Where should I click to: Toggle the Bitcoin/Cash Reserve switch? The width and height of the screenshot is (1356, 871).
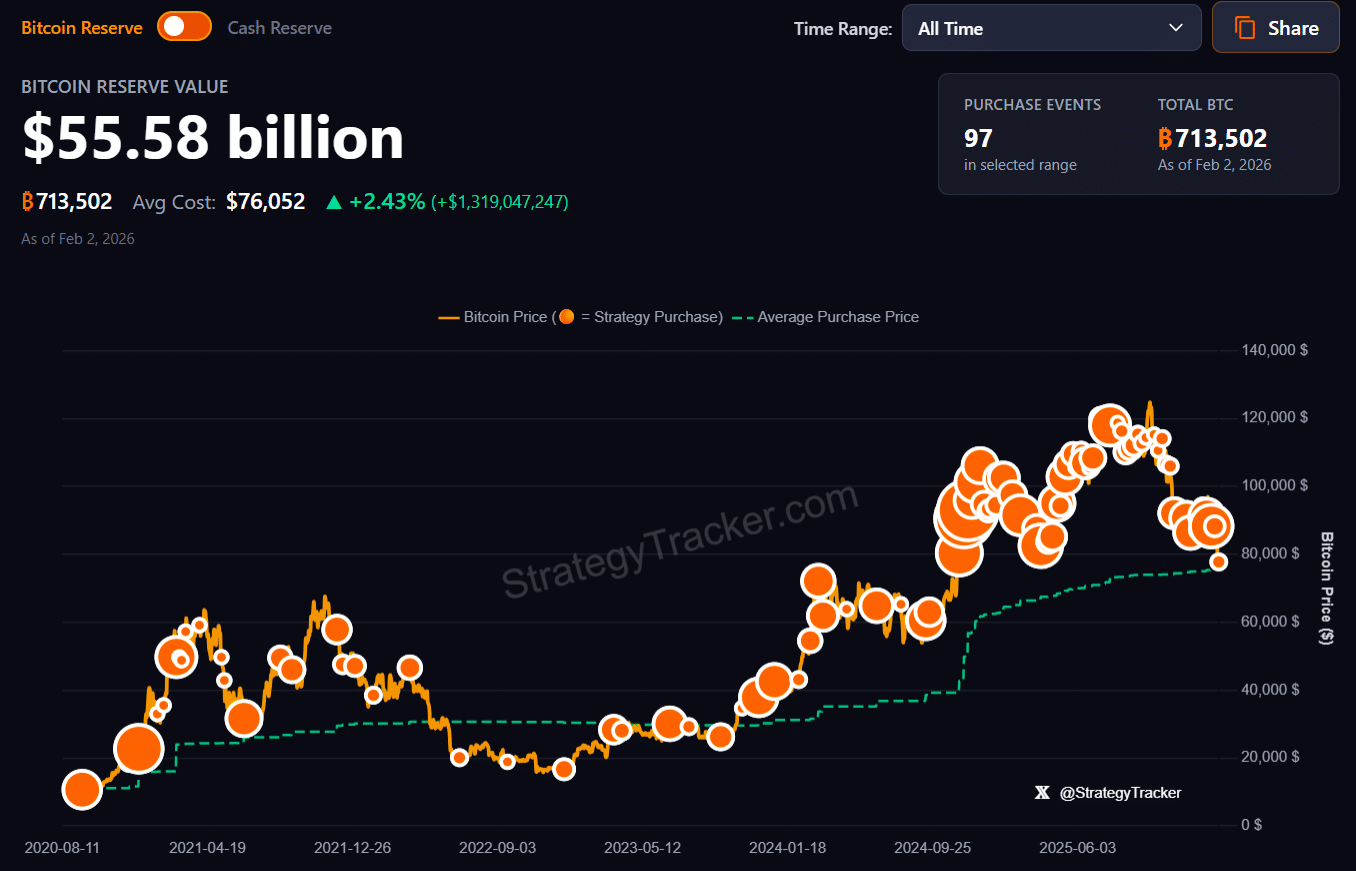point(185,27)
